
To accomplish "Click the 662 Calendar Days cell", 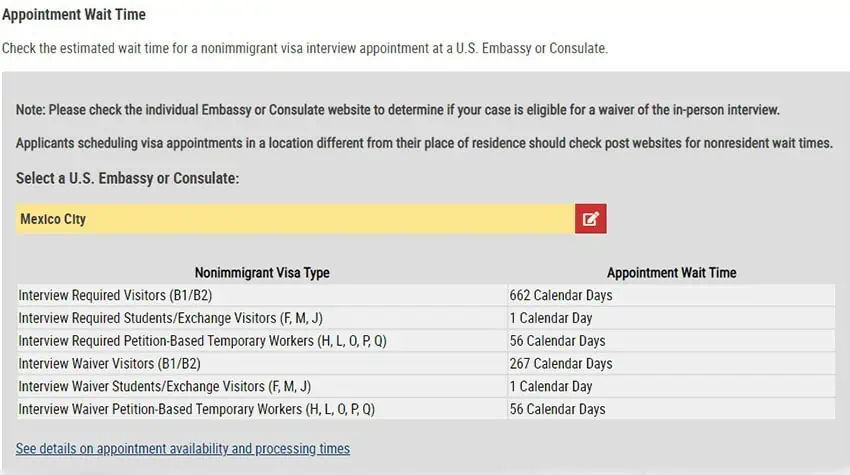I will click(x=671, y=296).
